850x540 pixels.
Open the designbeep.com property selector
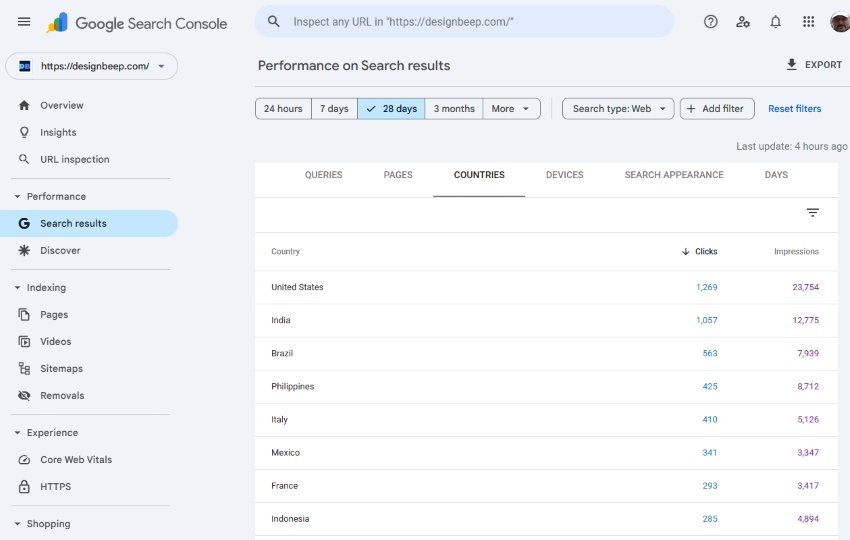tap(92, 67)
